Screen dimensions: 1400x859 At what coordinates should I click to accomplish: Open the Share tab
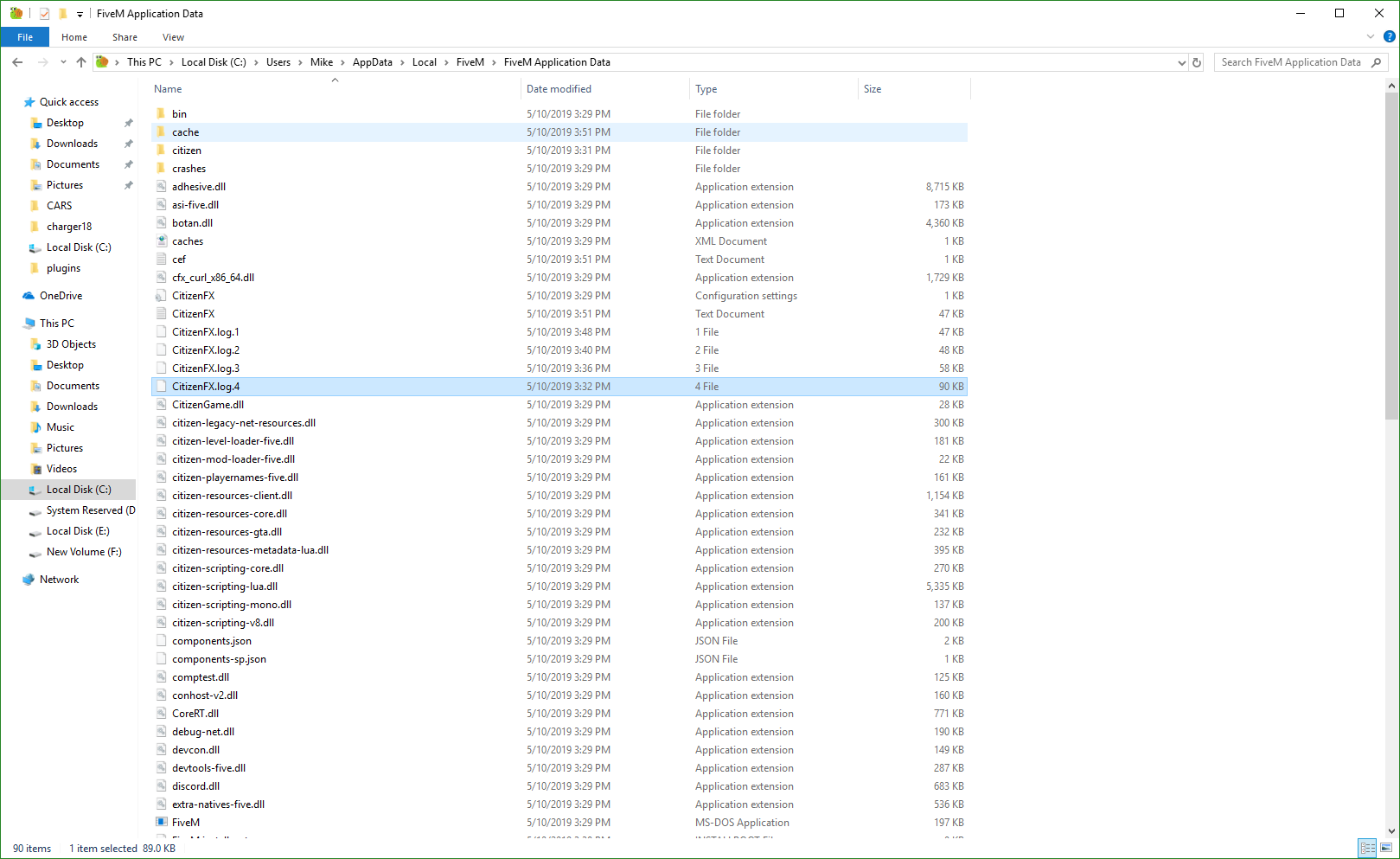tap(125, 37)
